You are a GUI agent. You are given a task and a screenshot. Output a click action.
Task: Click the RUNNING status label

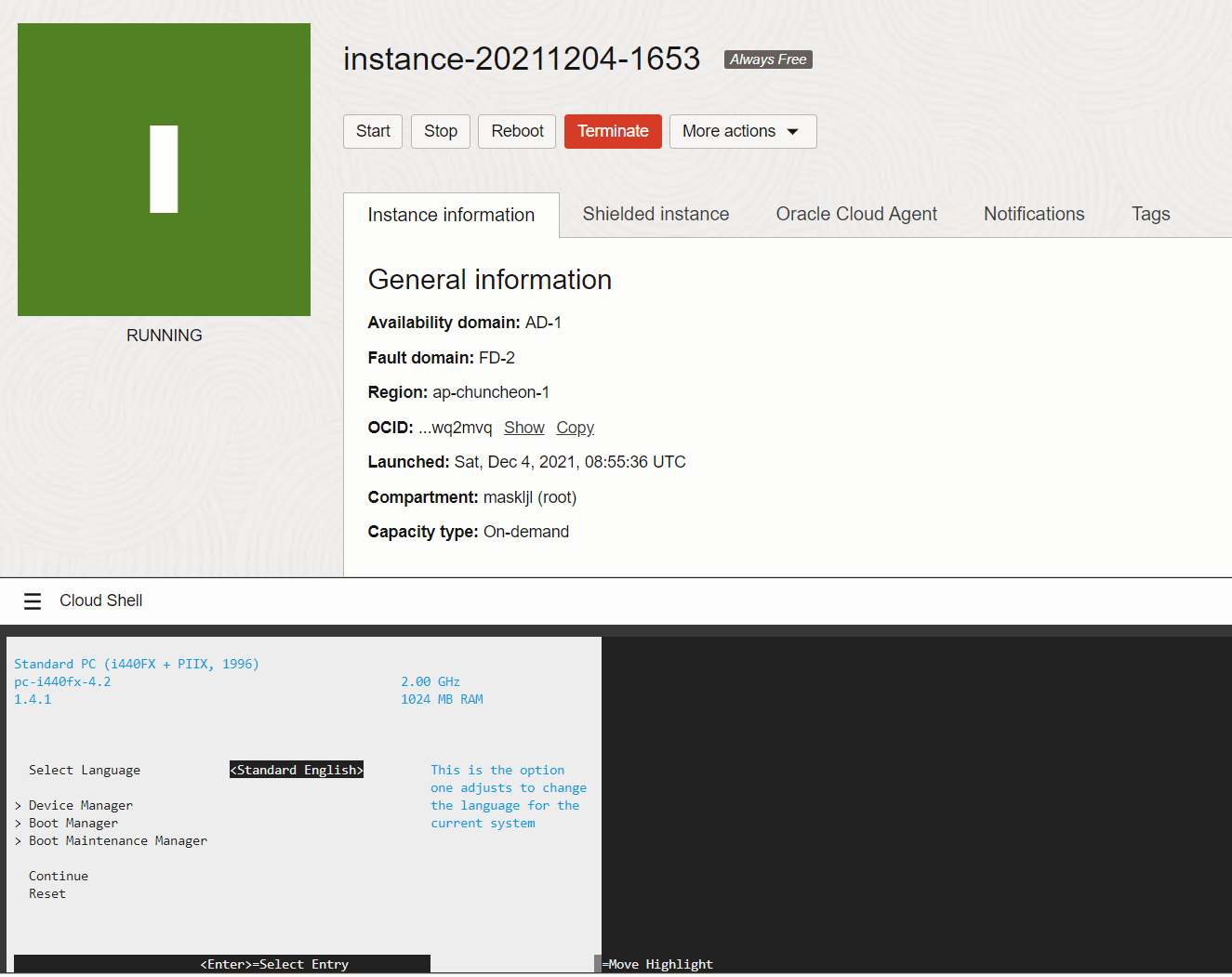coord(164,336)
